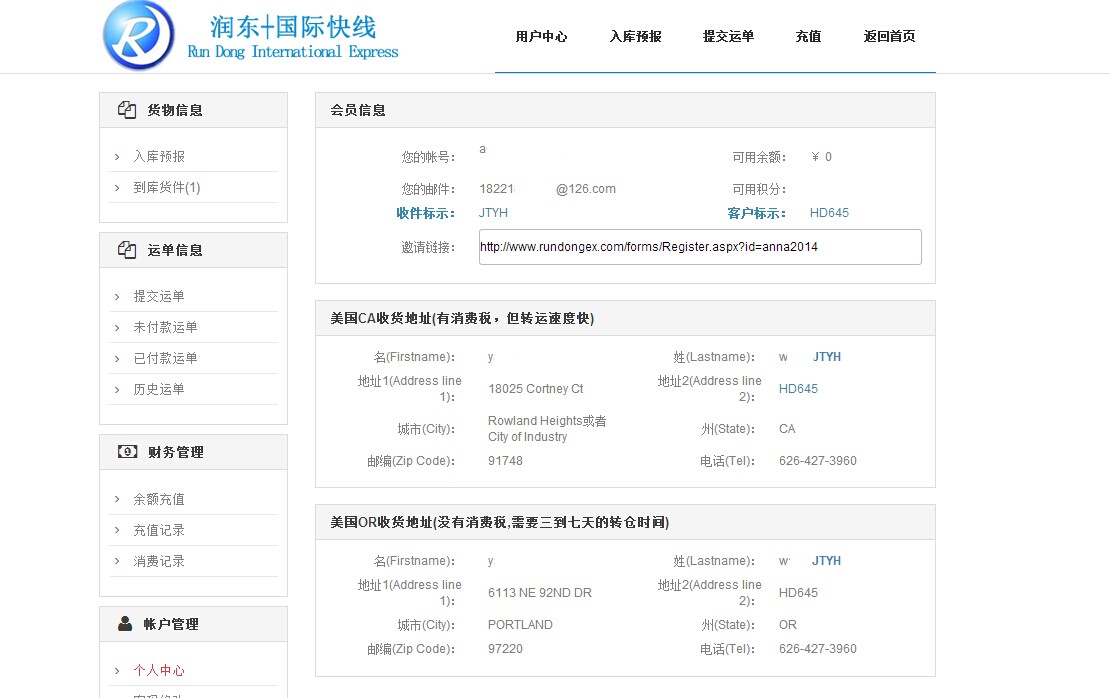This screenshot has height=698, width=1110.
Task: Click HD645 in CA address line 2
Action: click(x=798, y=389)
